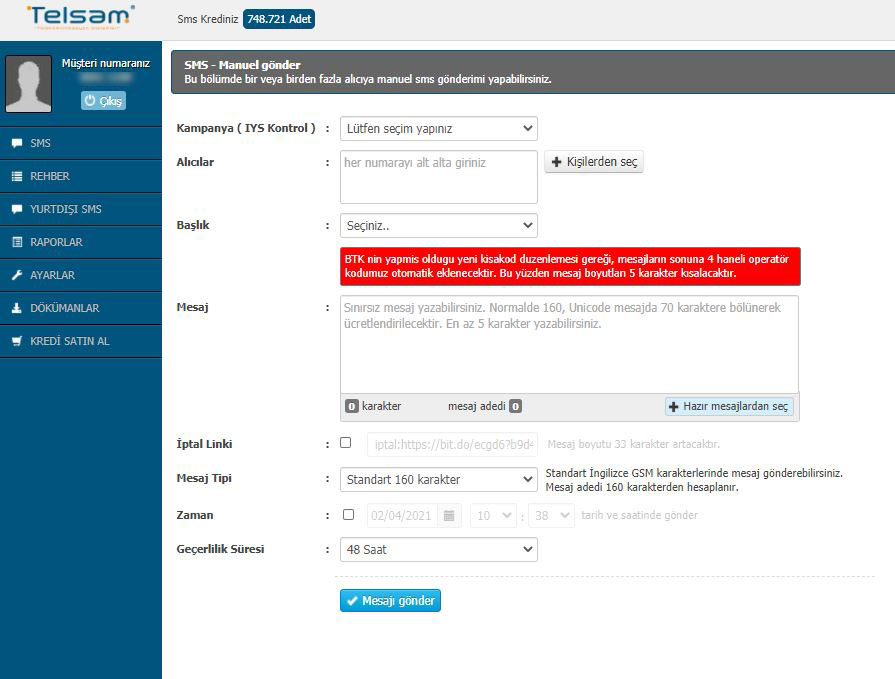Image resolution: width=895 pixels, height=679 pixels.
Task: Click the Kişilerden seç button
Action: [x=594, y=162]
